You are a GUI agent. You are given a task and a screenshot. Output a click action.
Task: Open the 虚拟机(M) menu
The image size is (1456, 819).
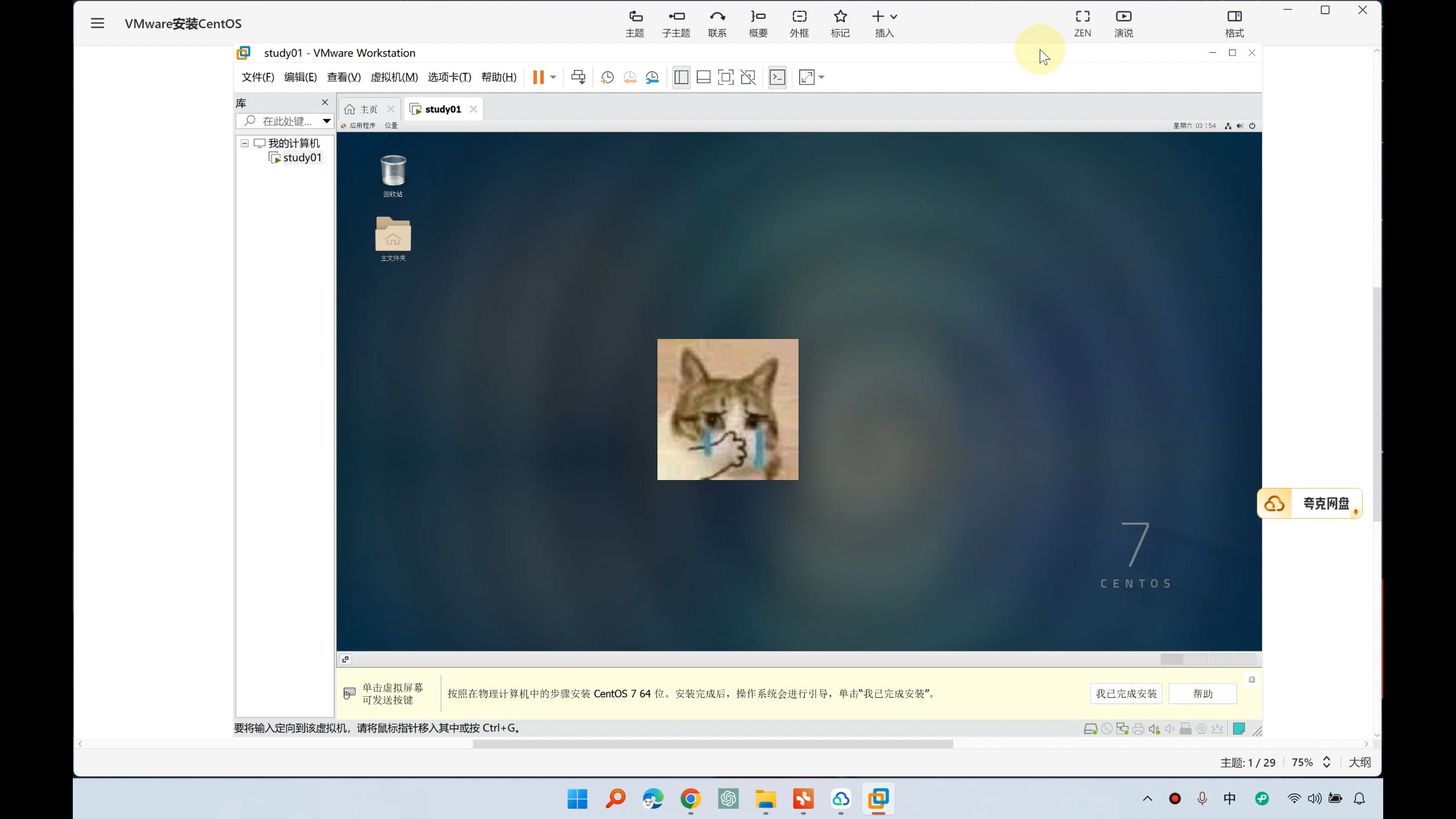click(394, 77)
